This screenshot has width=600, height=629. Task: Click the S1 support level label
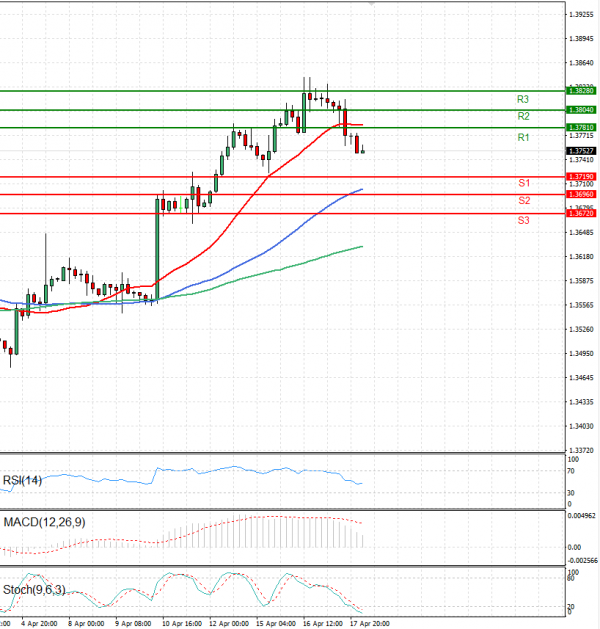(524, 183)
